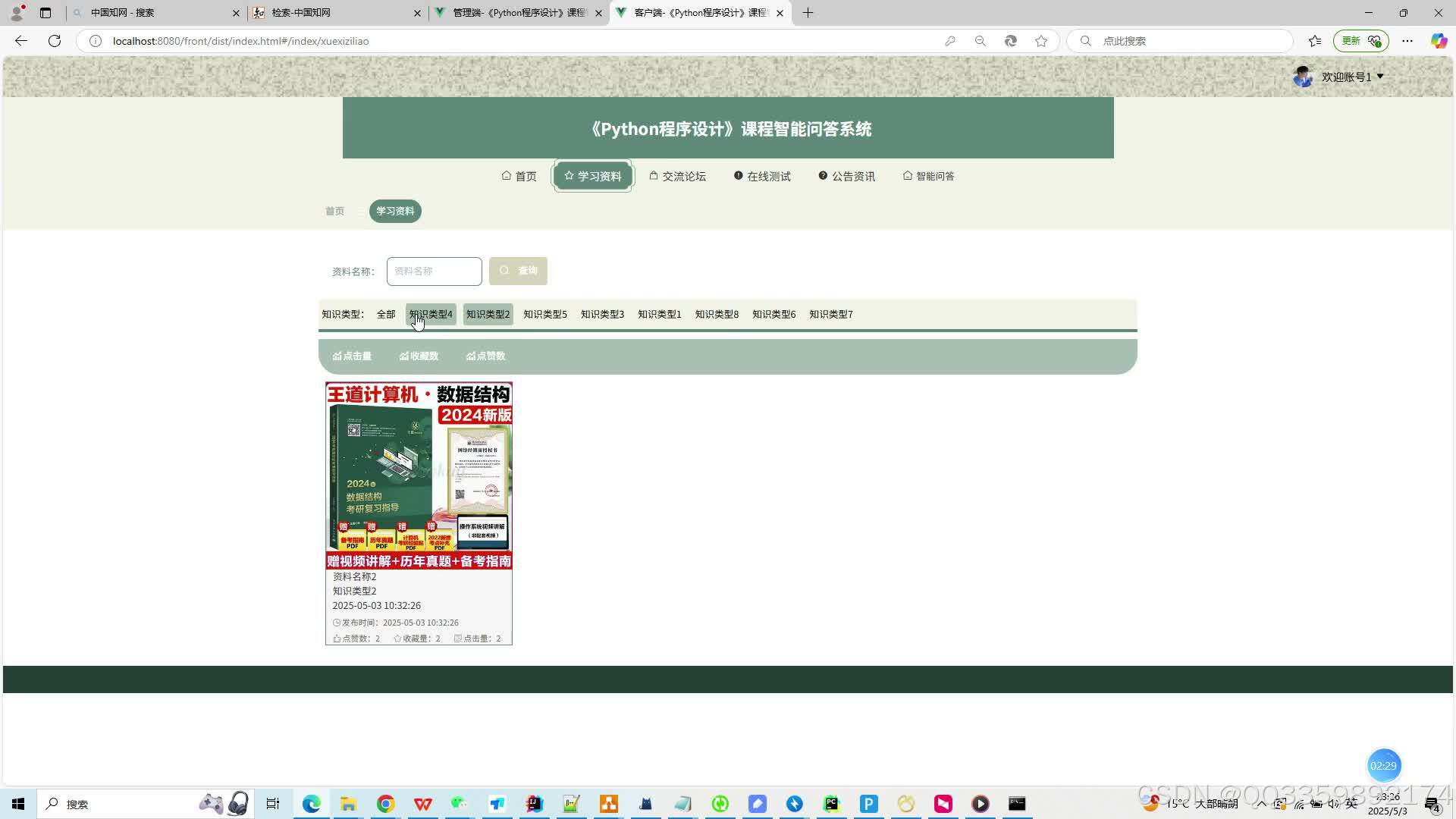Sort materials by 点击量
This screenshot has height=819, width=1456.
coord(352,356)
